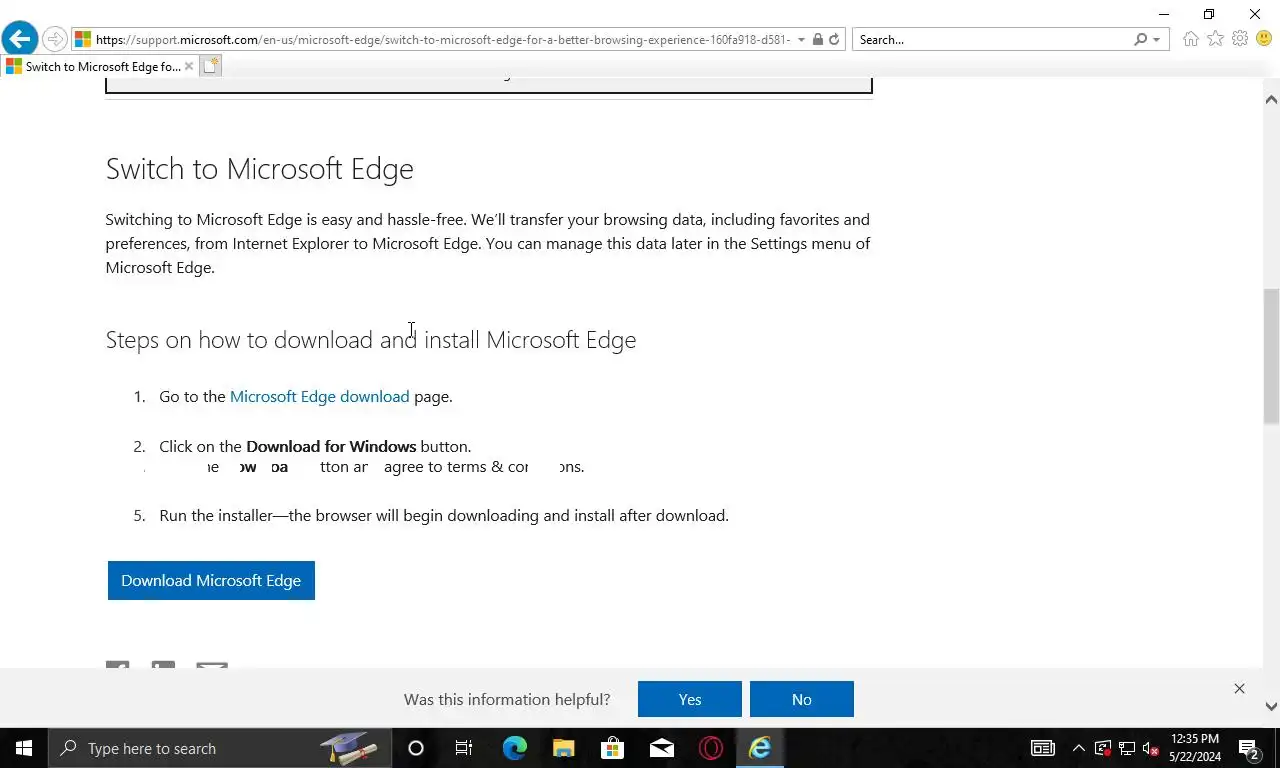Open a new tab with the blank tab button
The image size is (1280, 768).
tap(210, 66)
